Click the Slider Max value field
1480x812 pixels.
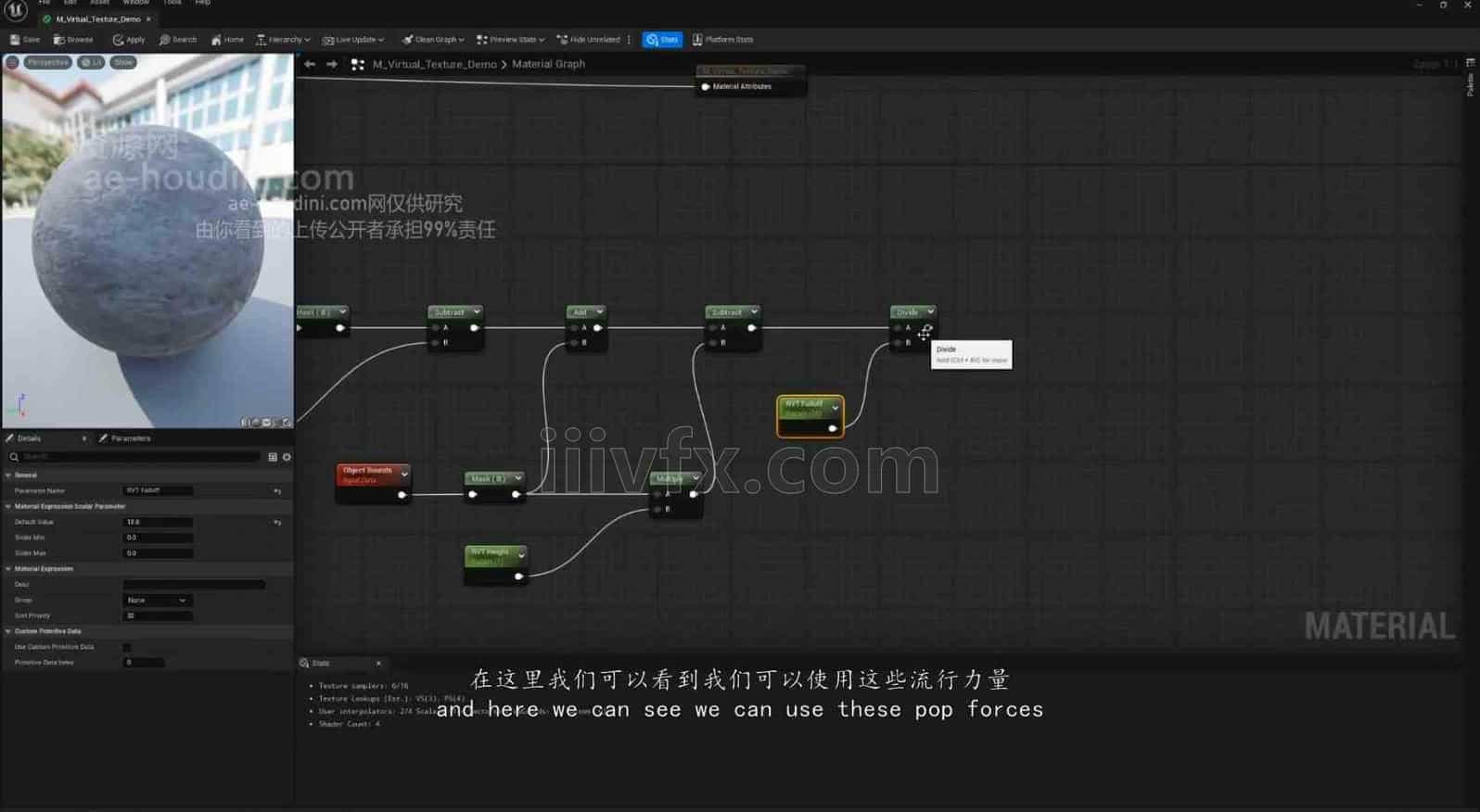pyautogui.click(x=159, y=553)
